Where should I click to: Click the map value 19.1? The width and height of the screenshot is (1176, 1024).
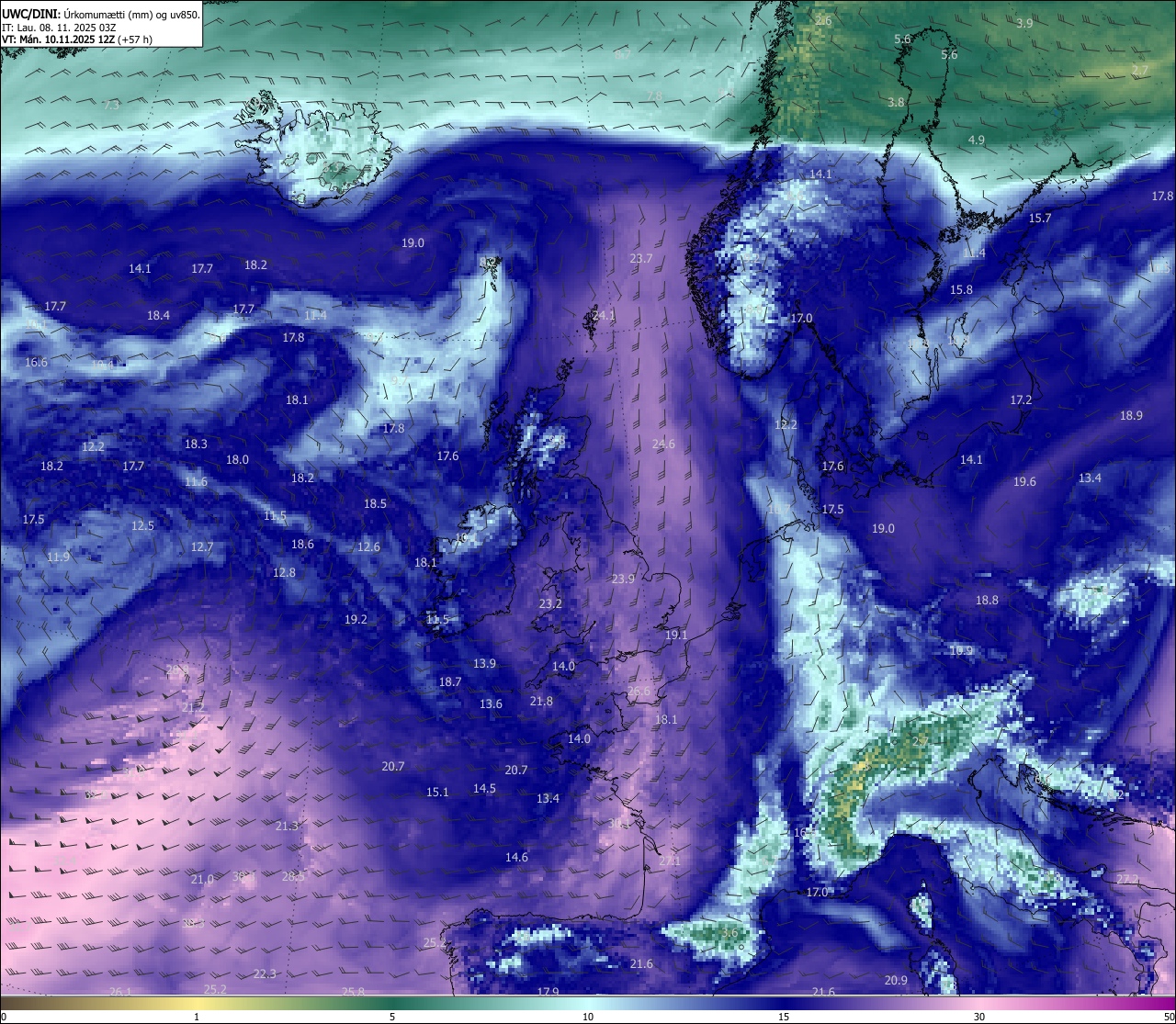pos(676,635)
